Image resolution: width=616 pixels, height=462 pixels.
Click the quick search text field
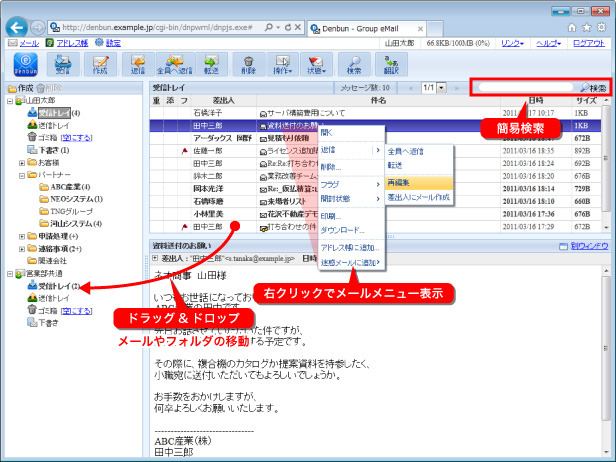(x=525, y=87)
